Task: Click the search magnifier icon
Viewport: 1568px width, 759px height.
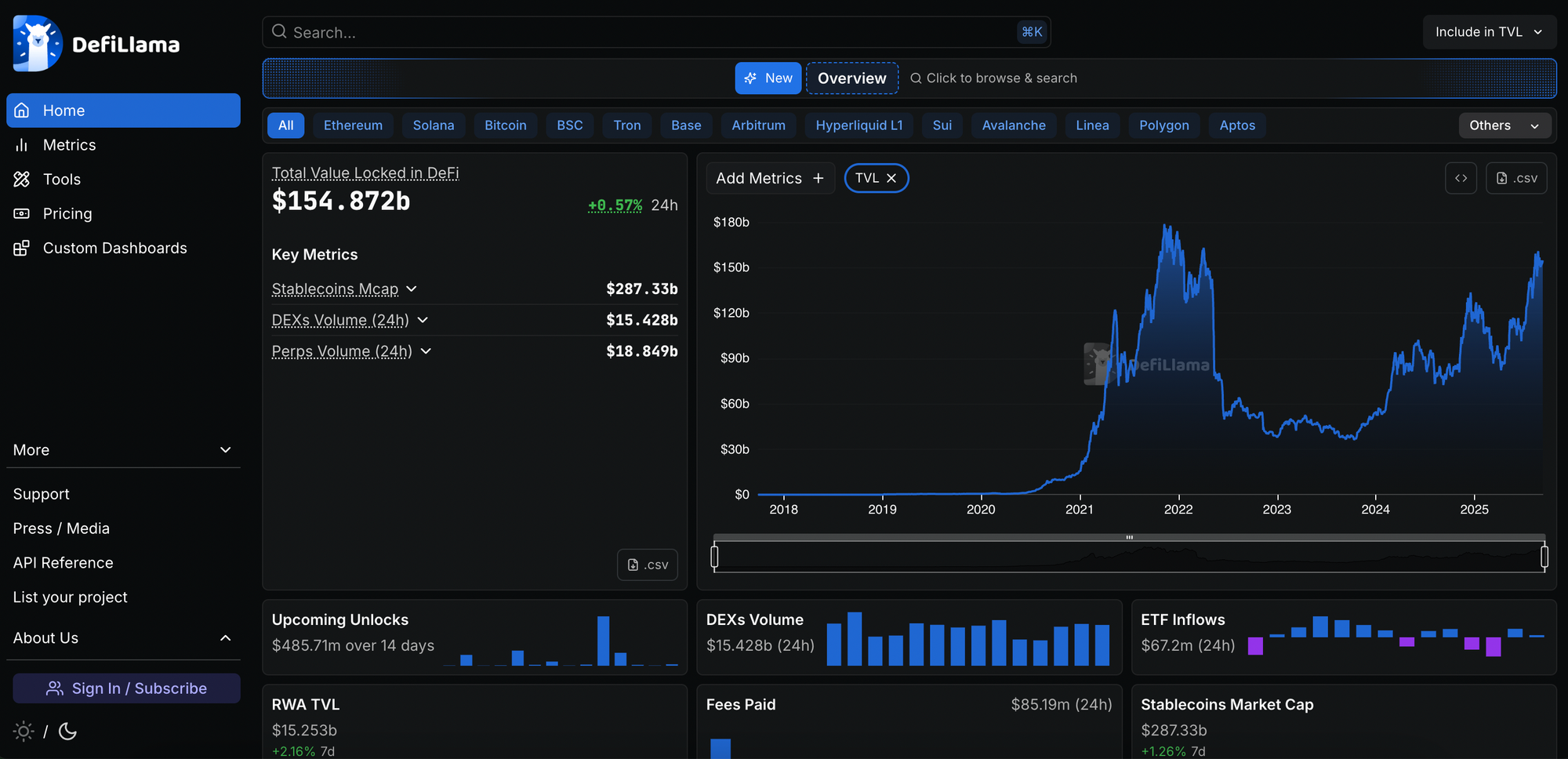Action: click(x=279, y=31)
